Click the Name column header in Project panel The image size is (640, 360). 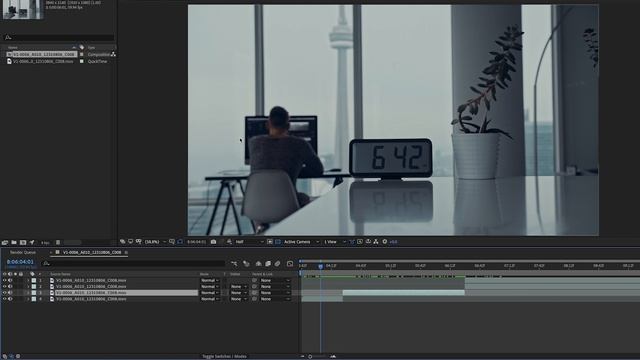click(13, 47)
